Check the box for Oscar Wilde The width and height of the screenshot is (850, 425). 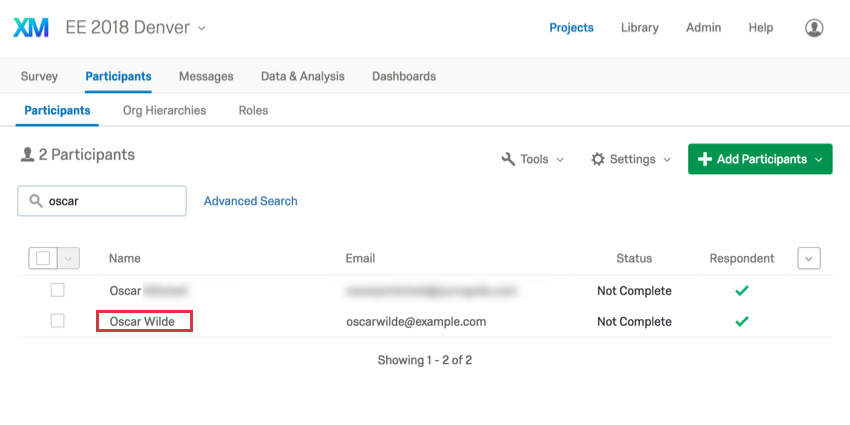(x=57, y=321)
